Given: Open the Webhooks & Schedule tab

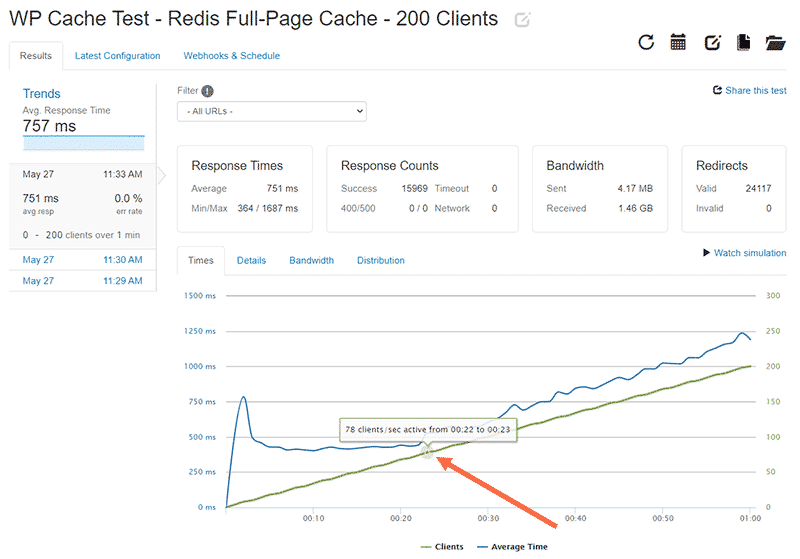Looking at the screenshot, I should [x=232, y=56].
